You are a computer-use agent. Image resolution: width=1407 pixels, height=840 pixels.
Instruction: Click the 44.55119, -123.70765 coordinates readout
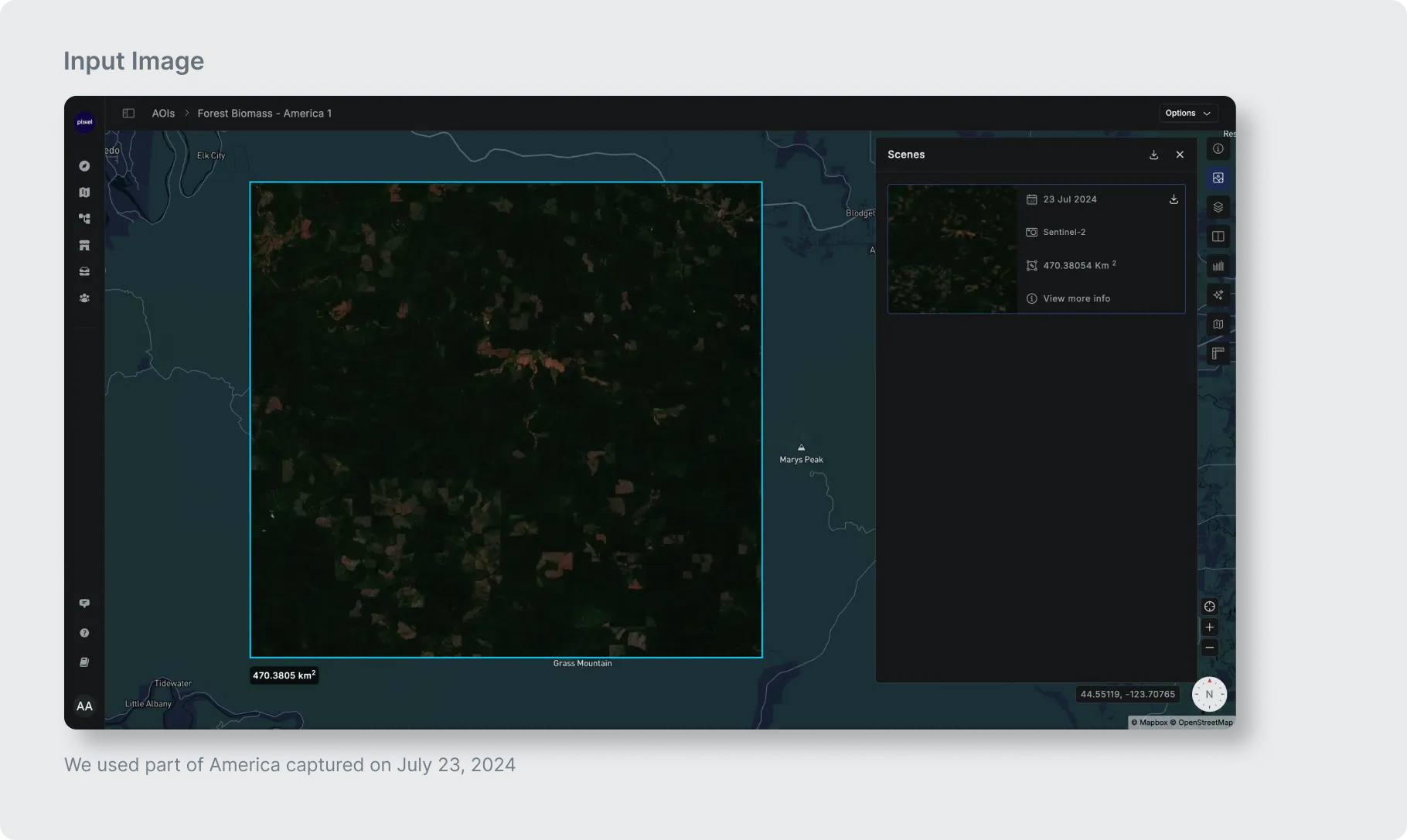tap(1127, 694)
